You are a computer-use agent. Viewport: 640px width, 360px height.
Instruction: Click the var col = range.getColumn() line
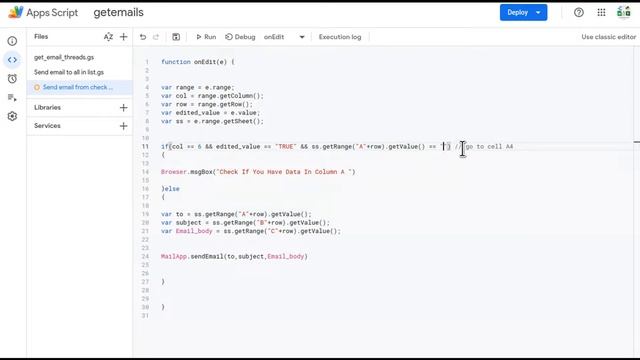(x=212, y=96)
